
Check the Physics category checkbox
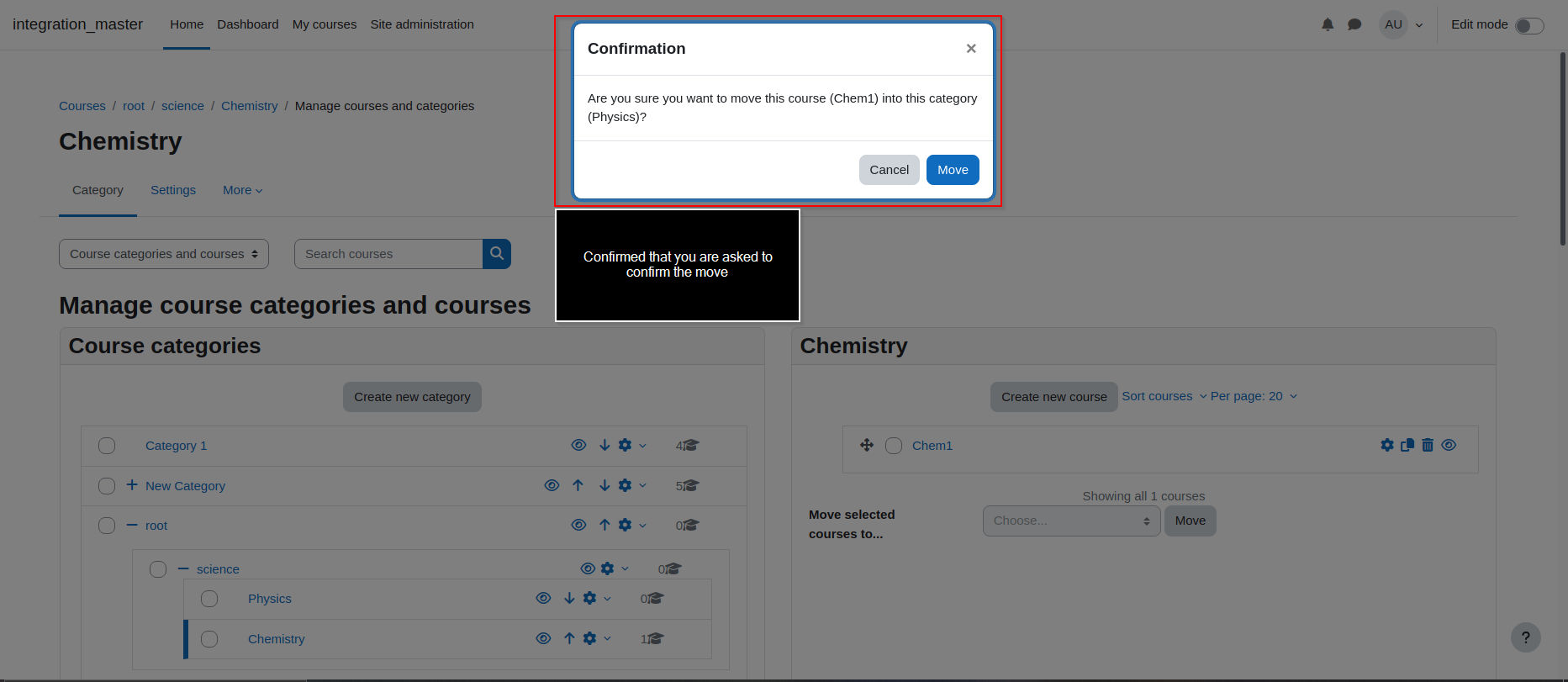[x=209, y=599]
